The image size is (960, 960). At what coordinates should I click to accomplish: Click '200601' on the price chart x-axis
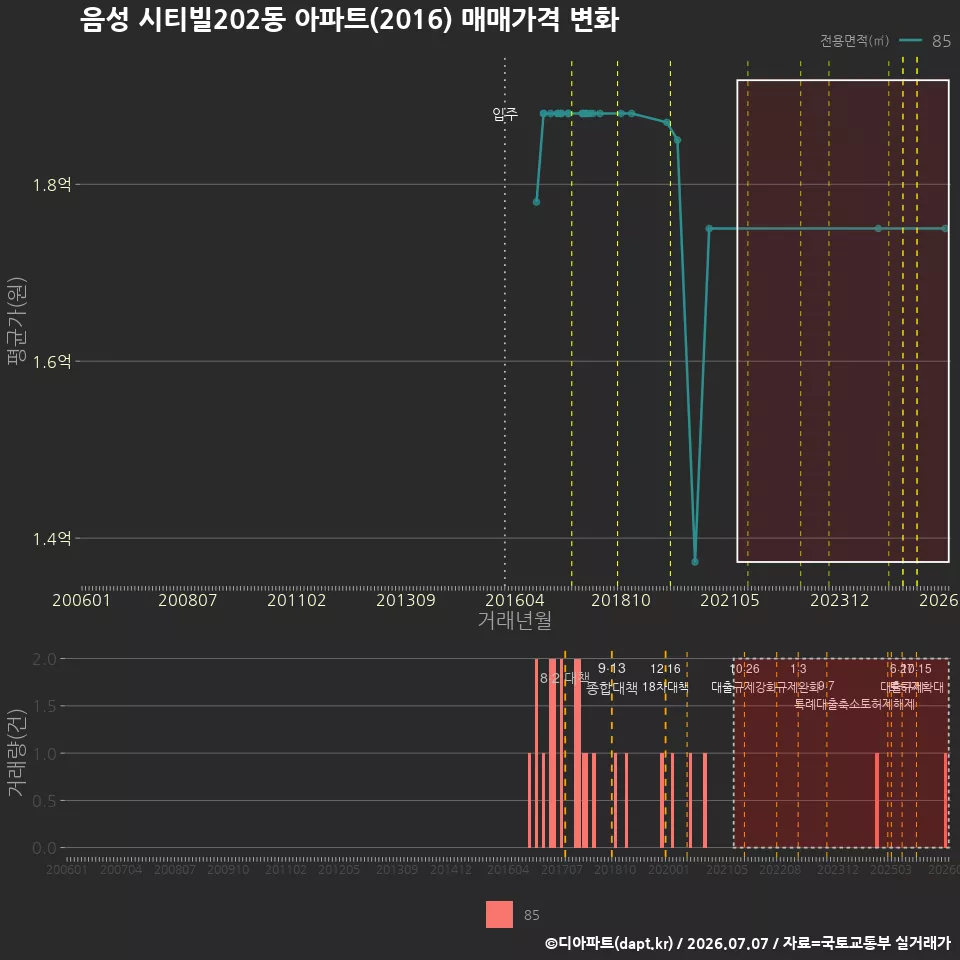pos(81,600)
